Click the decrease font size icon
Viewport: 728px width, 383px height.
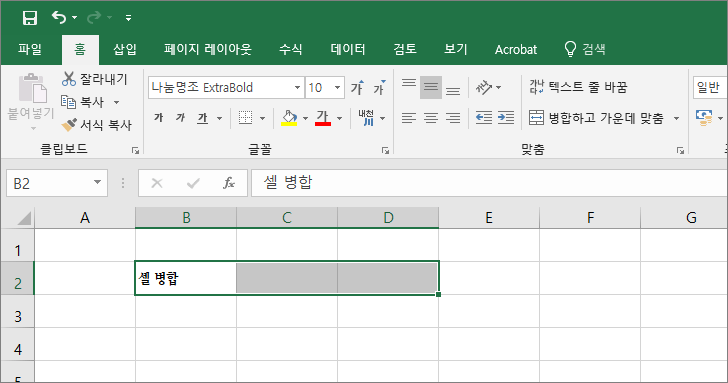[x=379, y=87]
